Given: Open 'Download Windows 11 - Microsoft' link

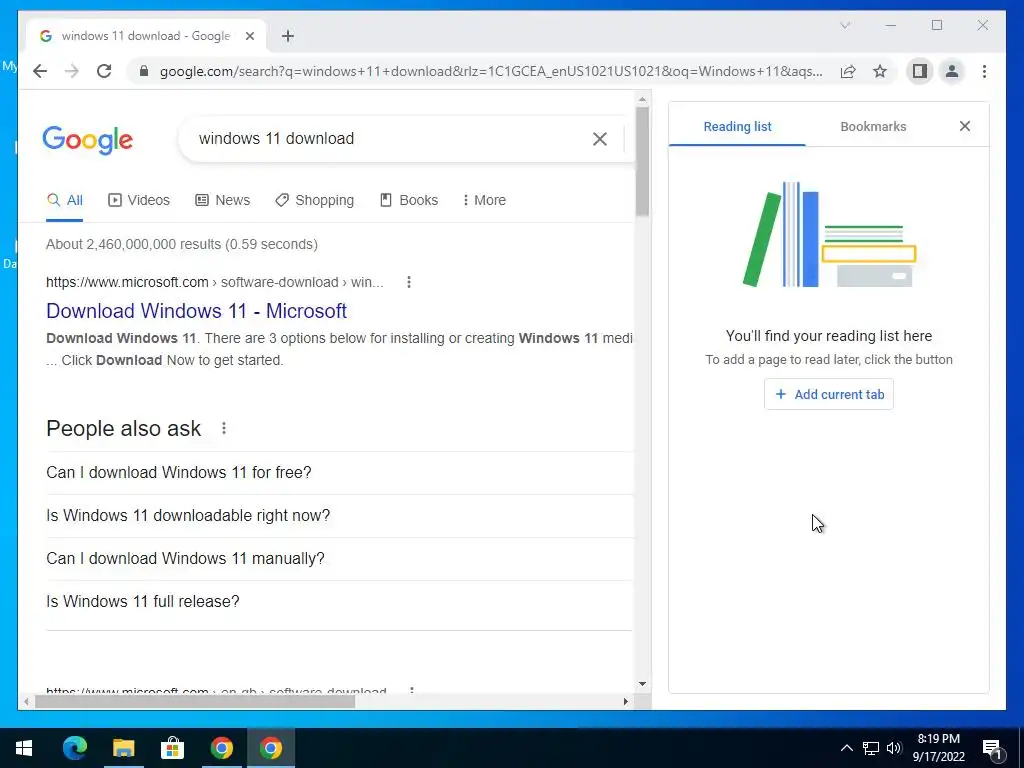Looking at the screenshot, I should coord(196,311).
